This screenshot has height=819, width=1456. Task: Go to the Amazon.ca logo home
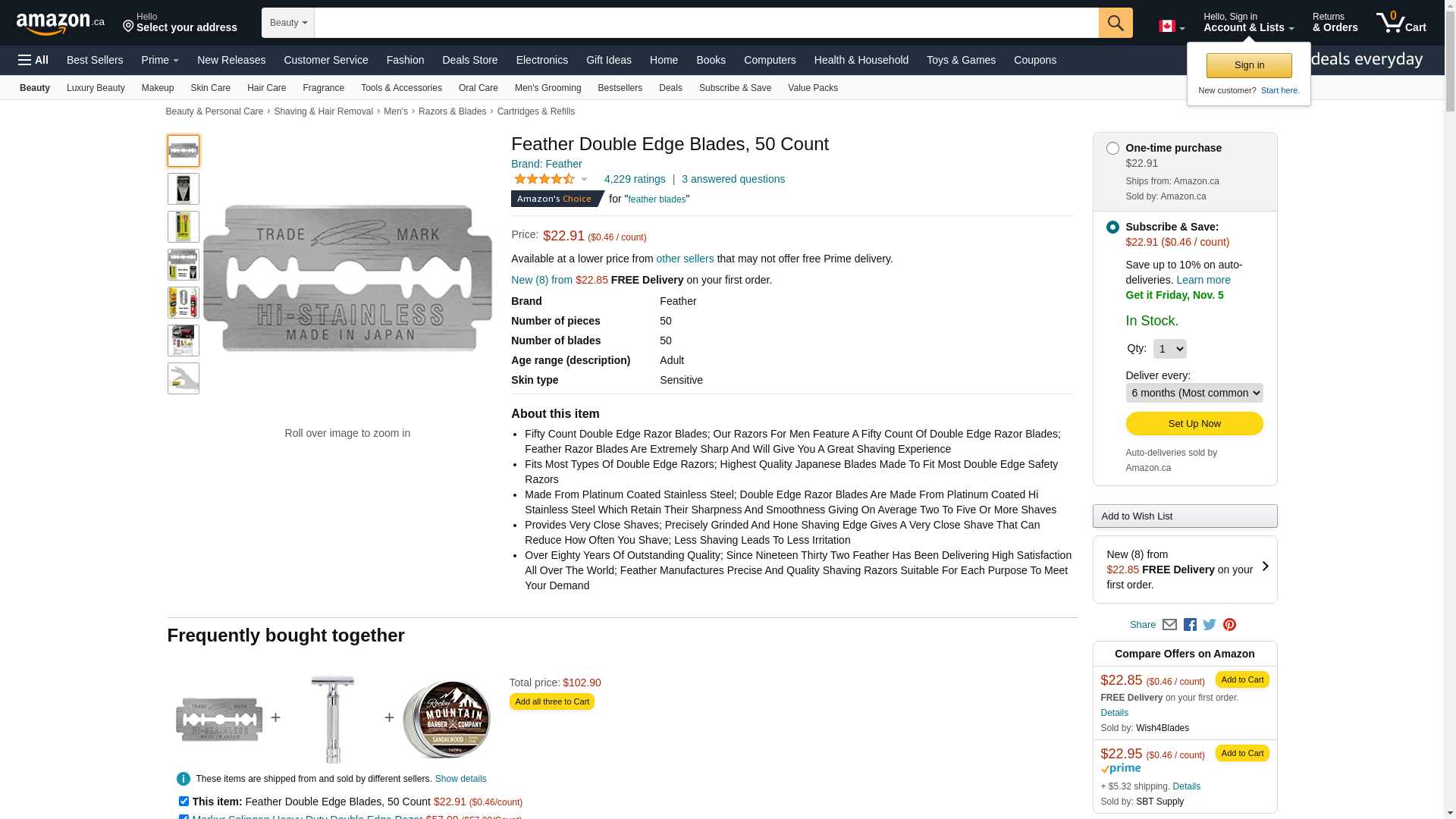pos(61,24)
